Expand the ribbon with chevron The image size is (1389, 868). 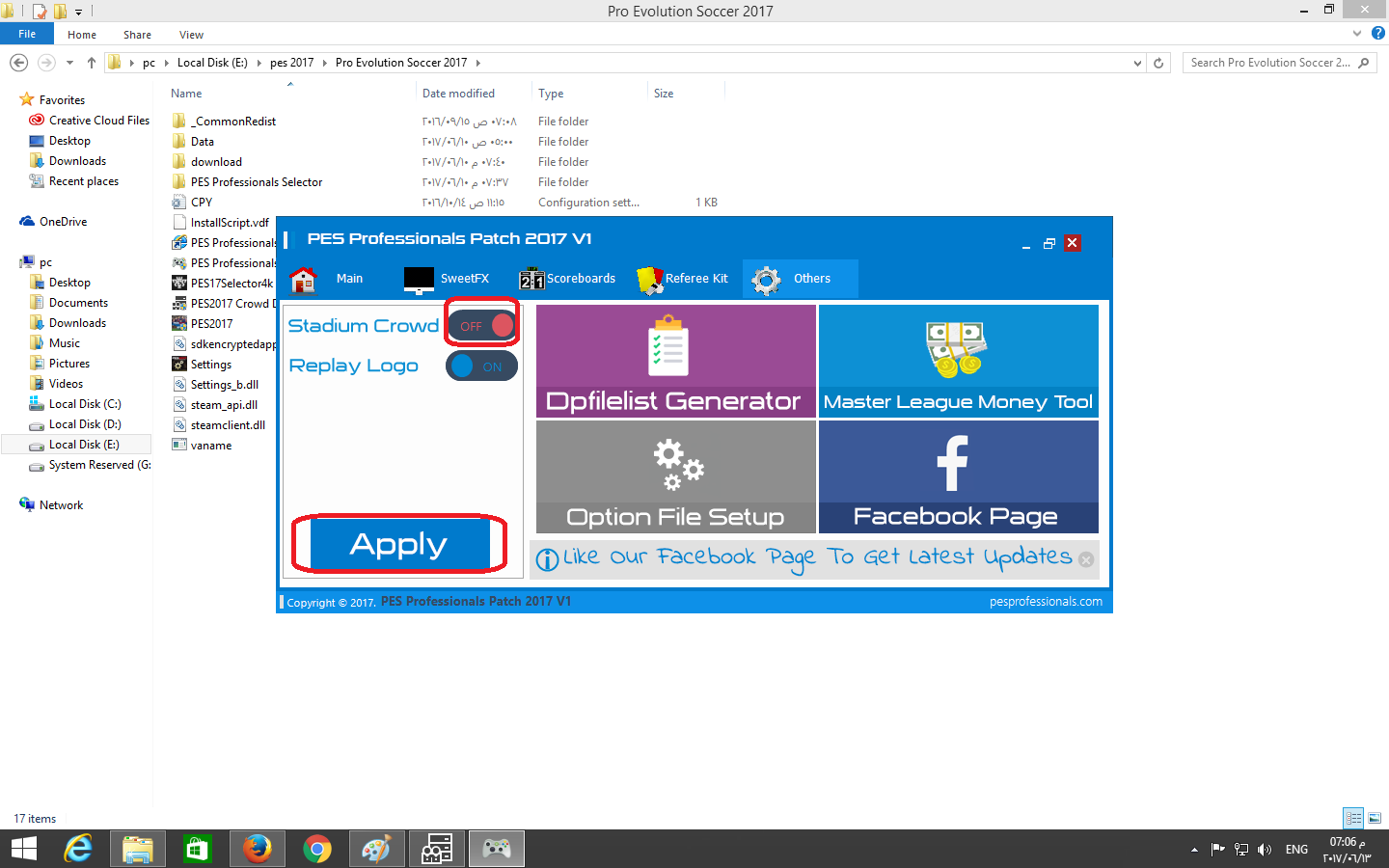1357,34
